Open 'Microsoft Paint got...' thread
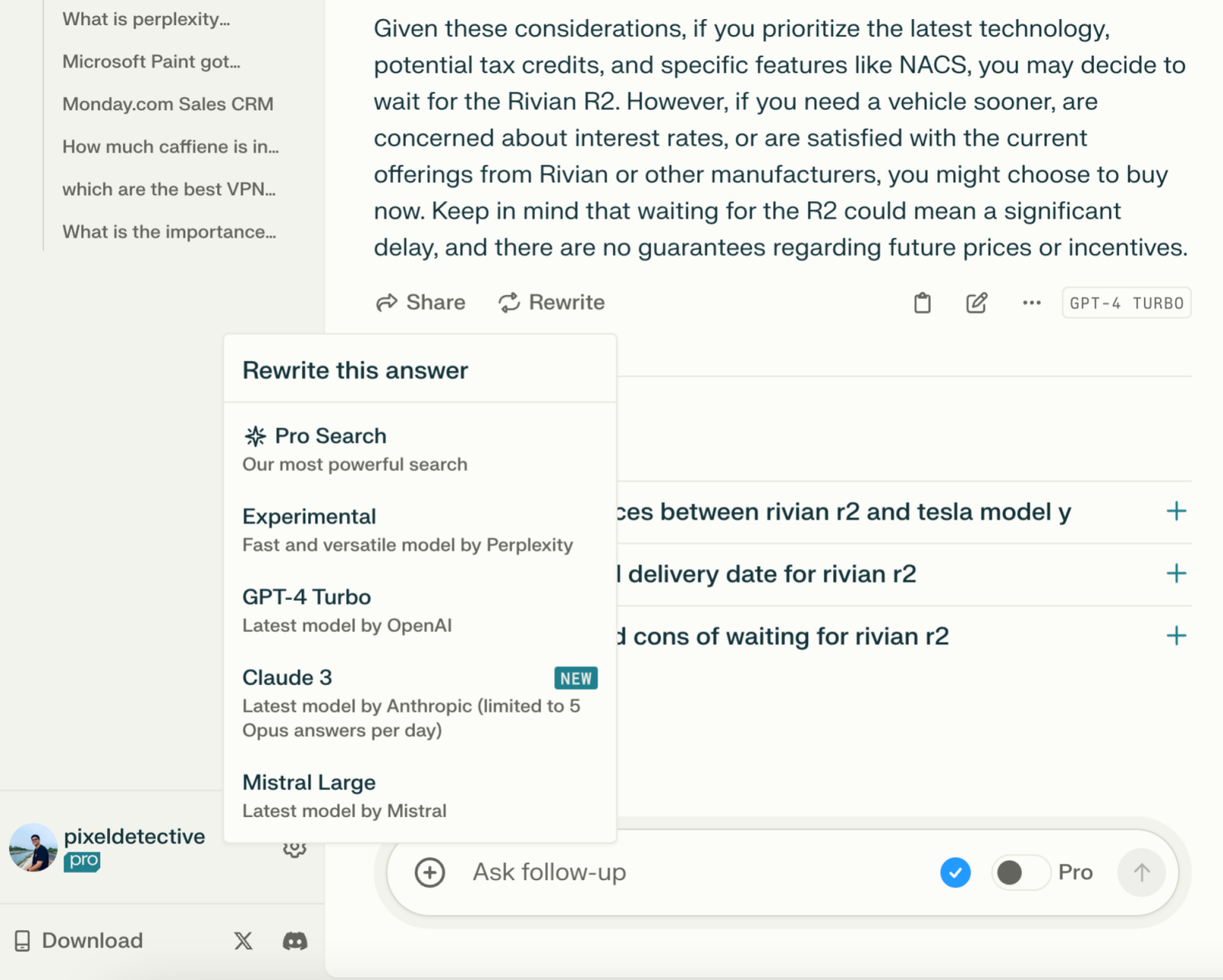Screen dimensions: 1223x980 pos(151,62)
